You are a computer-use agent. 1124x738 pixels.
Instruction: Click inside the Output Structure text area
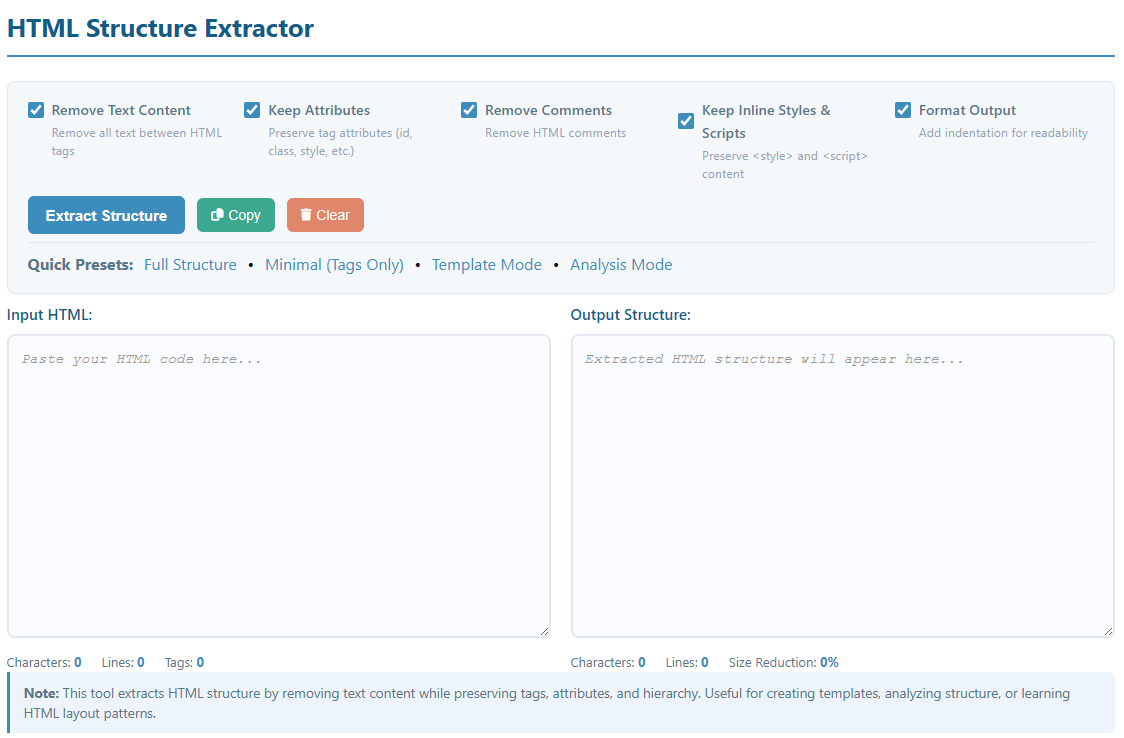[x=842, y=485]
